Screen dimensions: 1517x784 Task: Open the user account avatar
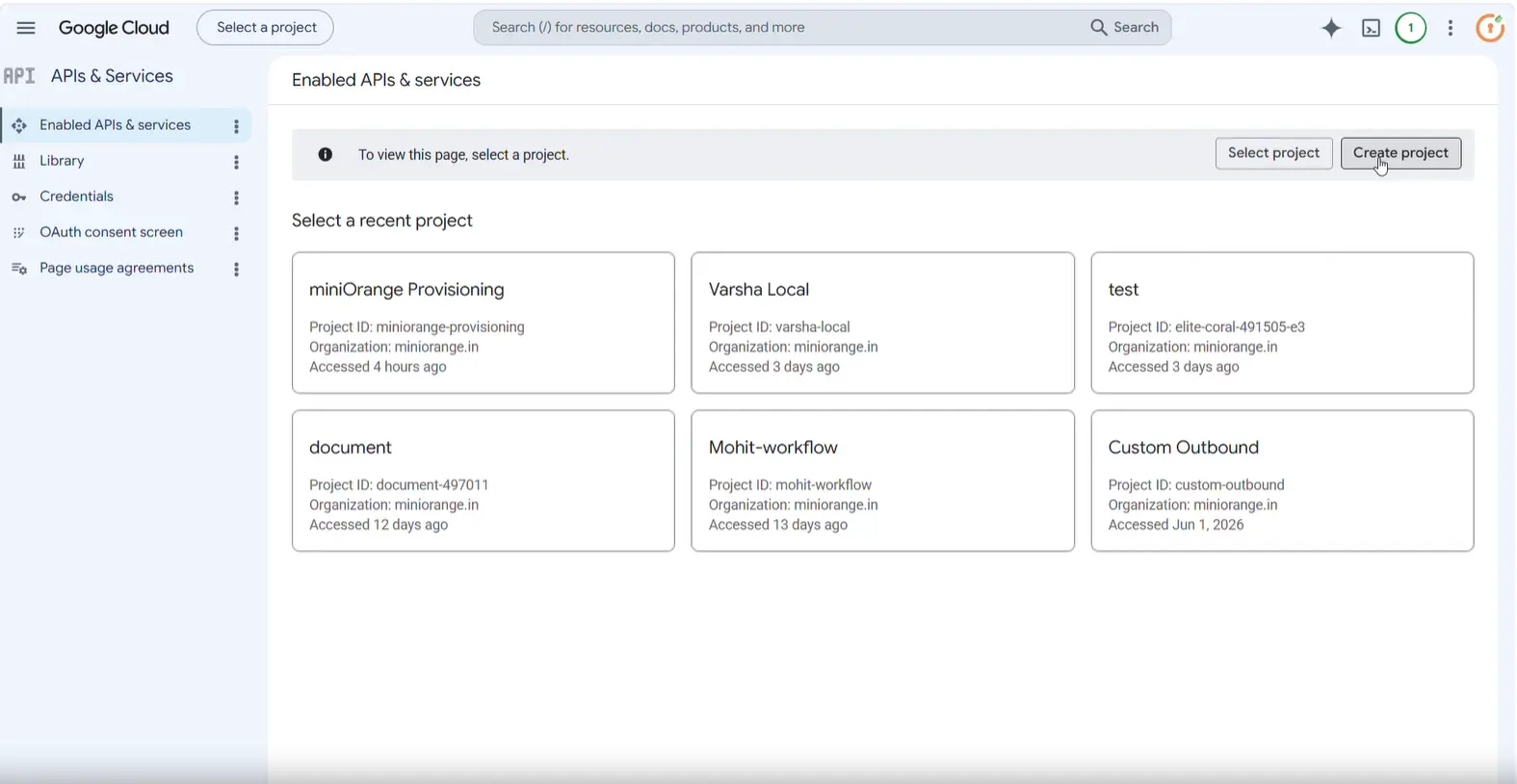point(1490,28)
